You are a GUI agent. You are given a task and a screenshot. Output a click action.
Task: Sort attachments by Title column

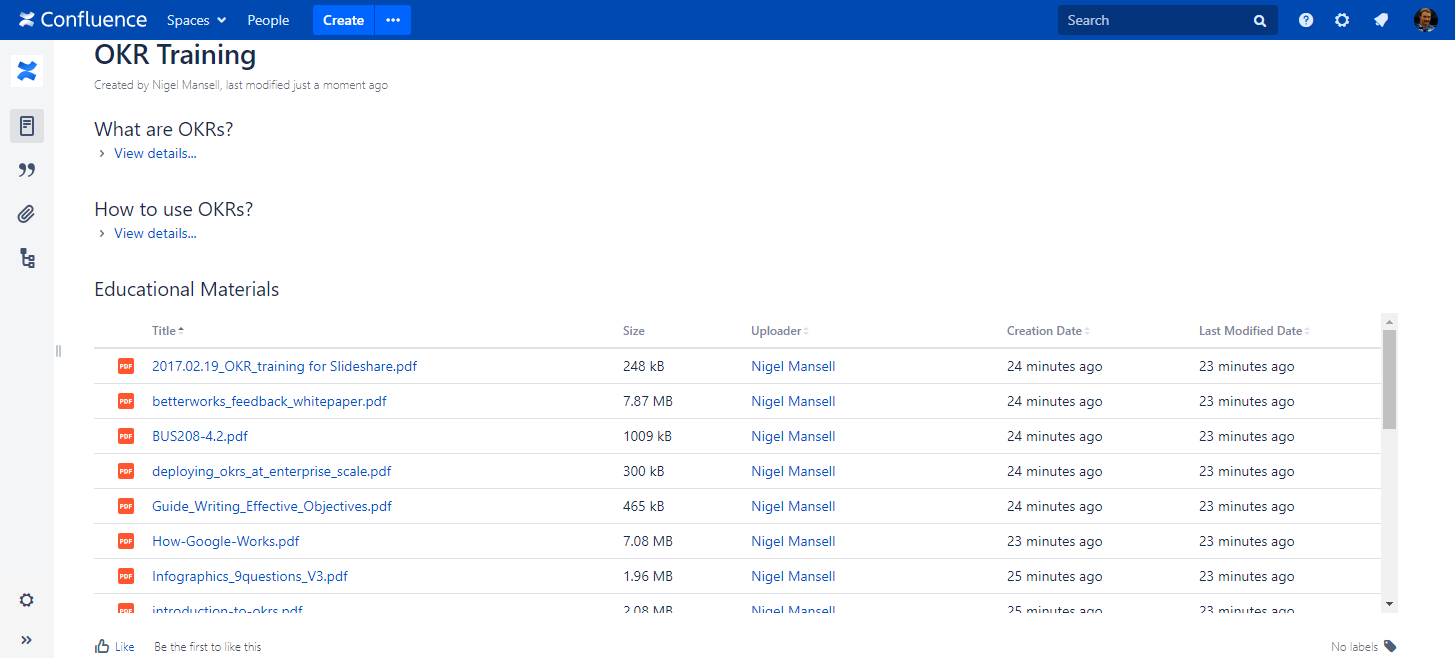click(x=164, y=331)
